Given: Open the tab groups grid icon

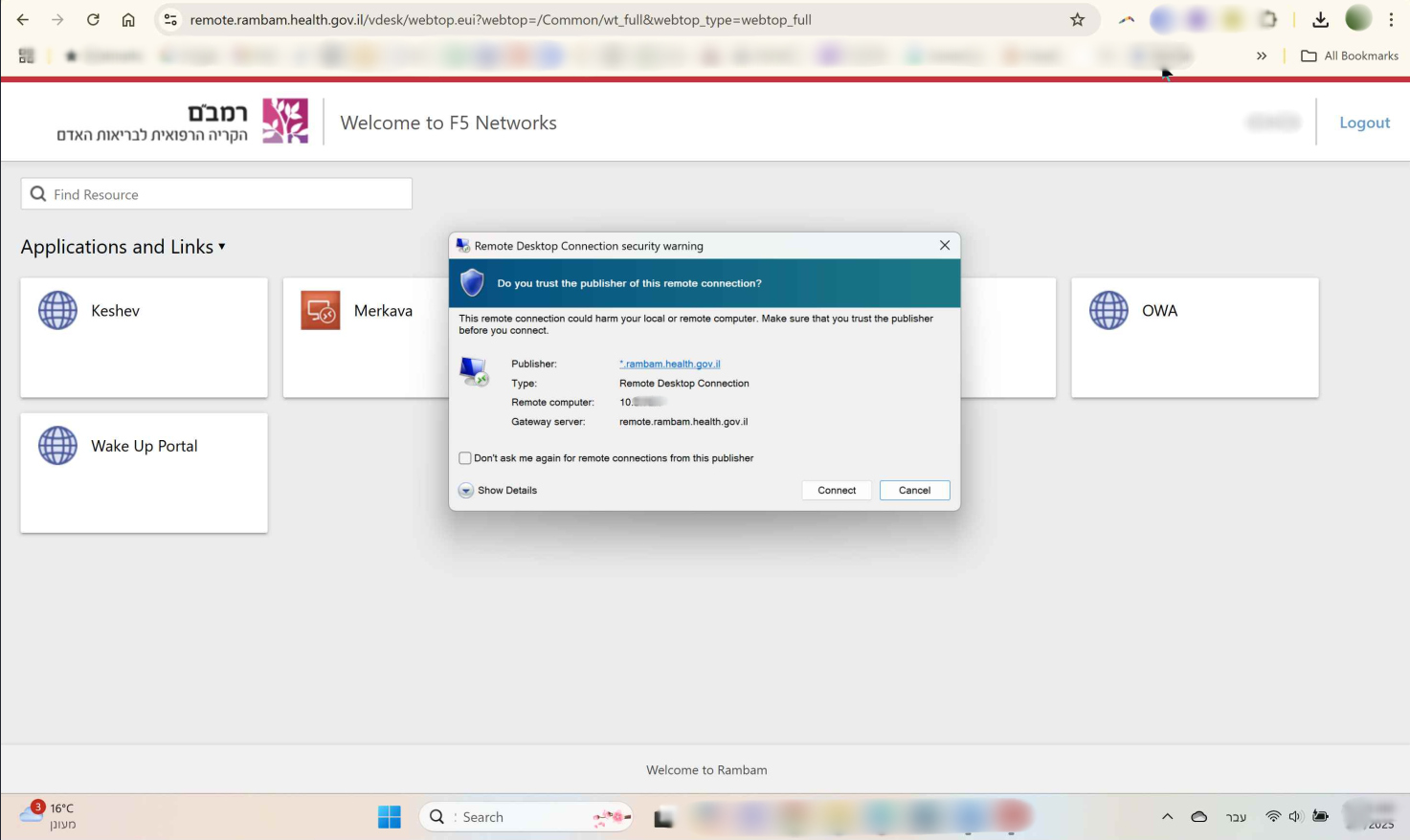Looking at the screenshot, I should [27, 55].
